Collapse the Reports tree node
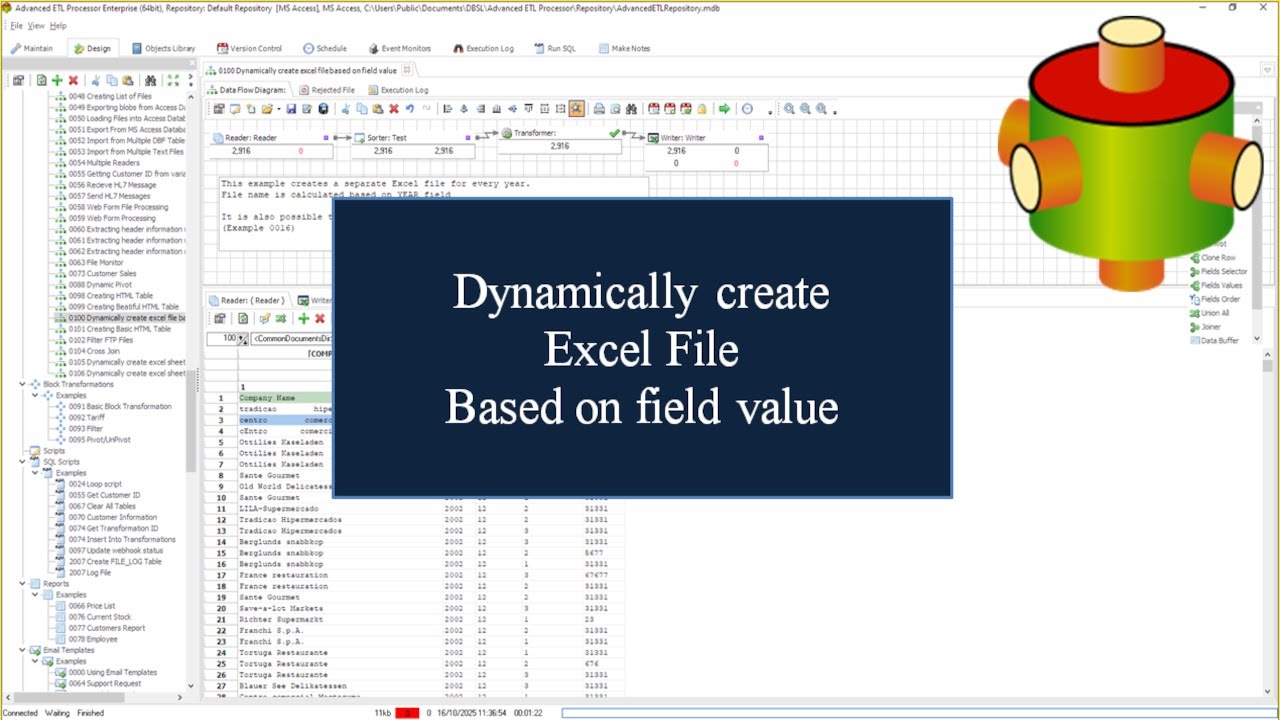Image resolution: width=1280 pixels, height=720 pixels. 23,584
